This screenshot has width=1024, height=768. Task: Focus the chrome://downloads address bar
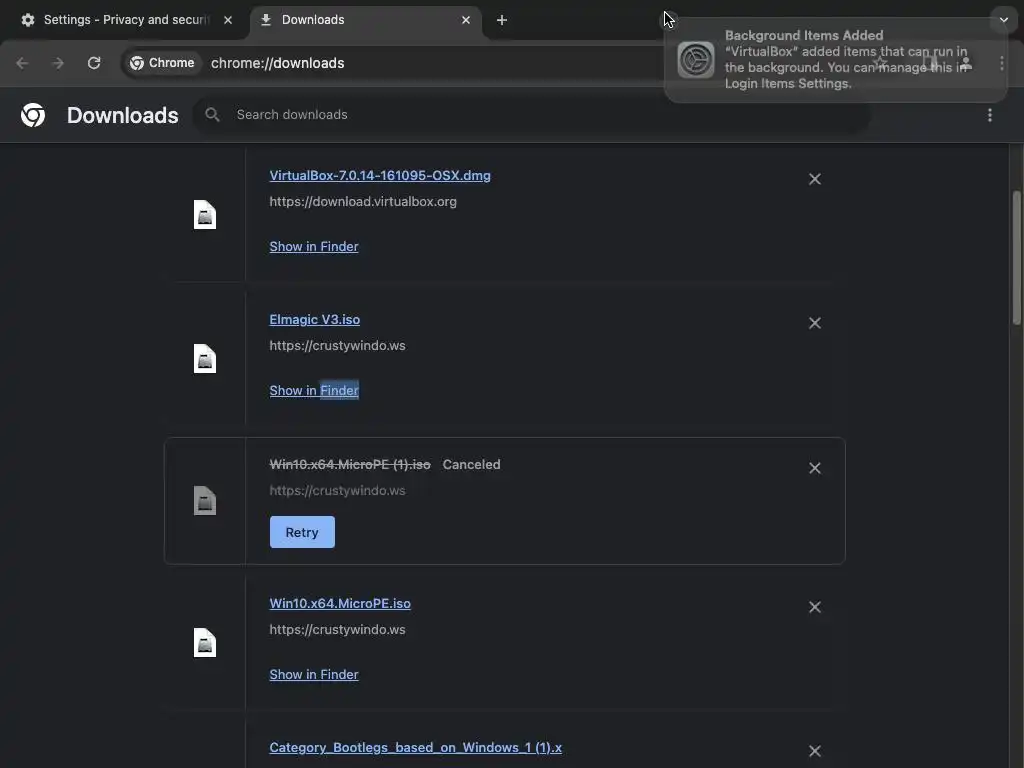[278, 63]
